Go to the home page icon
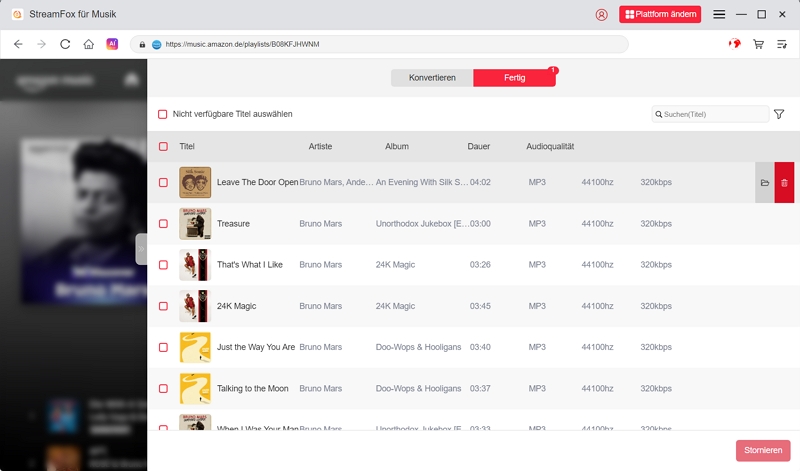Screen dimensions: 800x471 pos(89,44)
